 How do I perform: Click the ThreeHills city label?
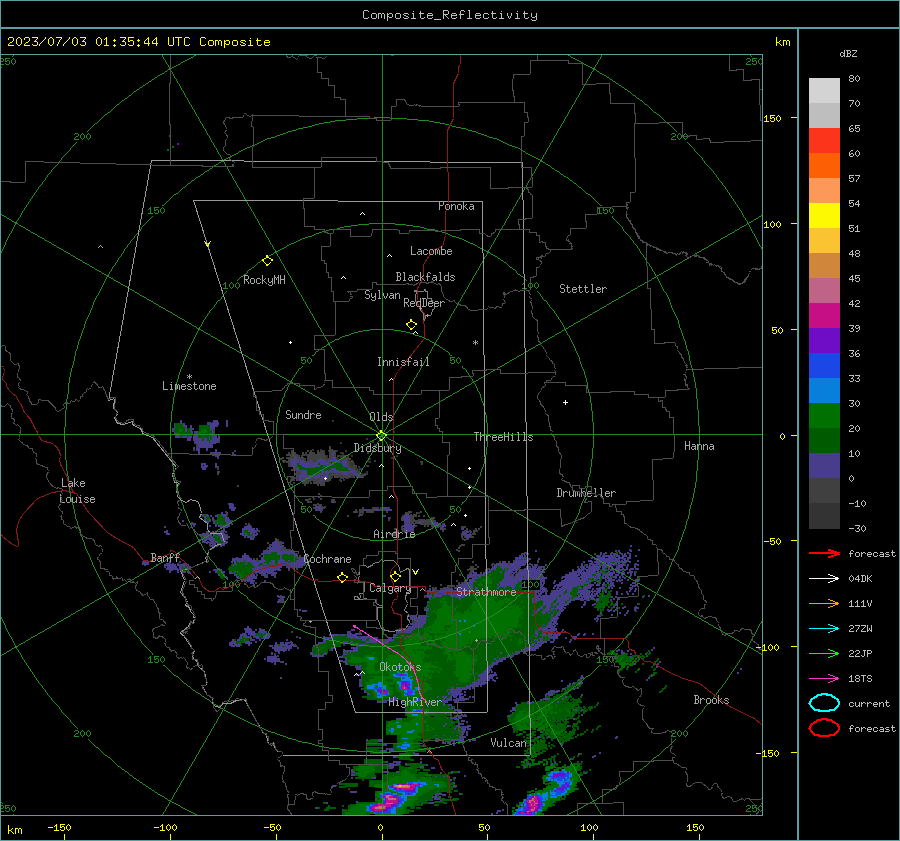(x=503, y=437)
